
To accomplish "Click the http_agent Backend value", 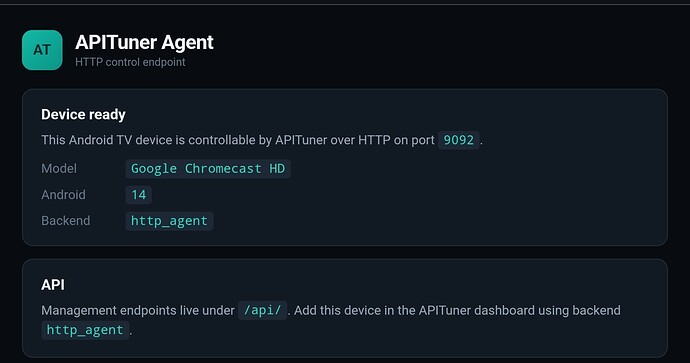I will pos(169,221).
